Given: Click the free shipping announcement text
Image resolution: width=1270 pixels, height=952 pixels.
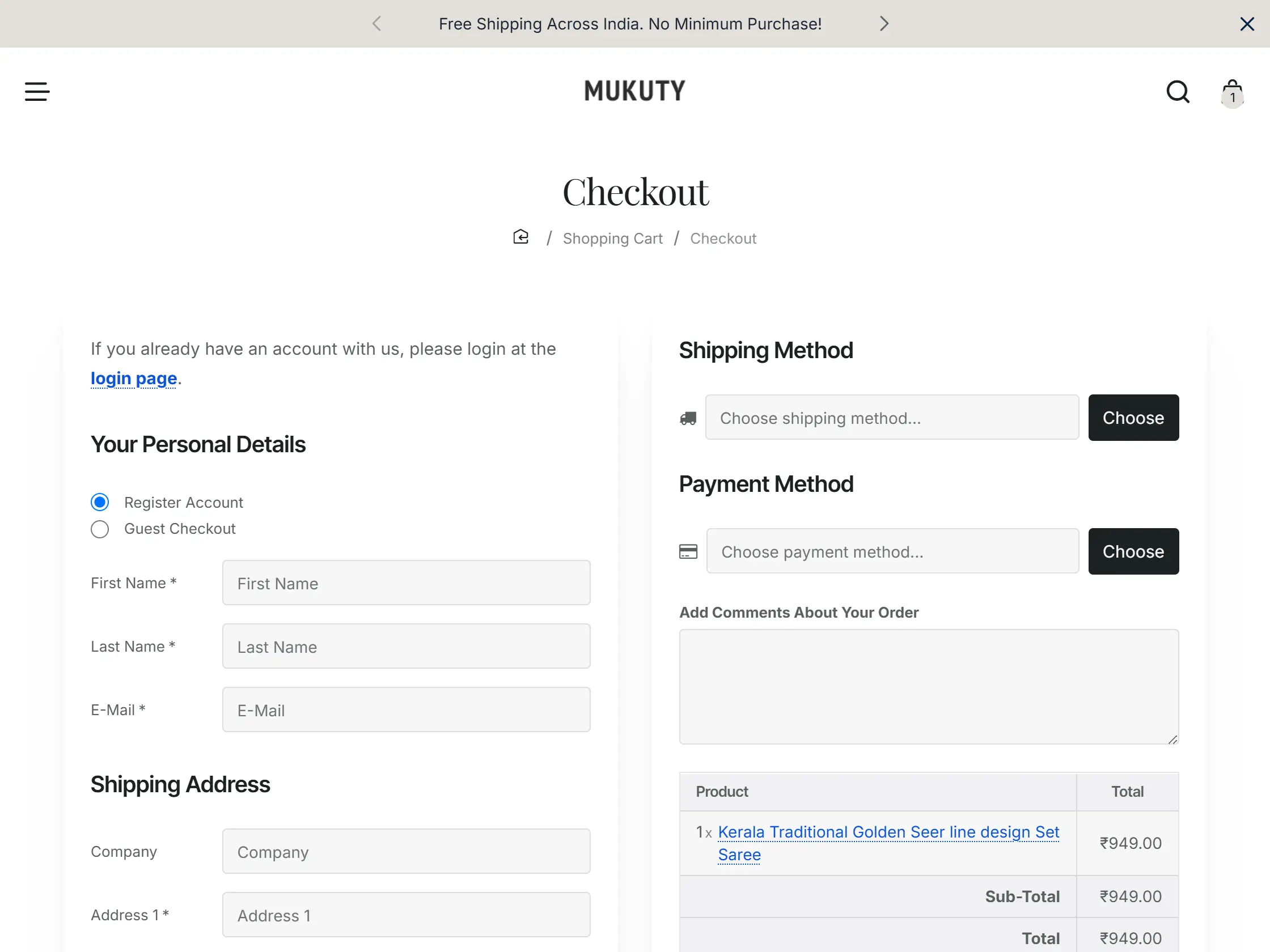Looking at the screenshot, I should pyautogui.click(x=630, y=24).
